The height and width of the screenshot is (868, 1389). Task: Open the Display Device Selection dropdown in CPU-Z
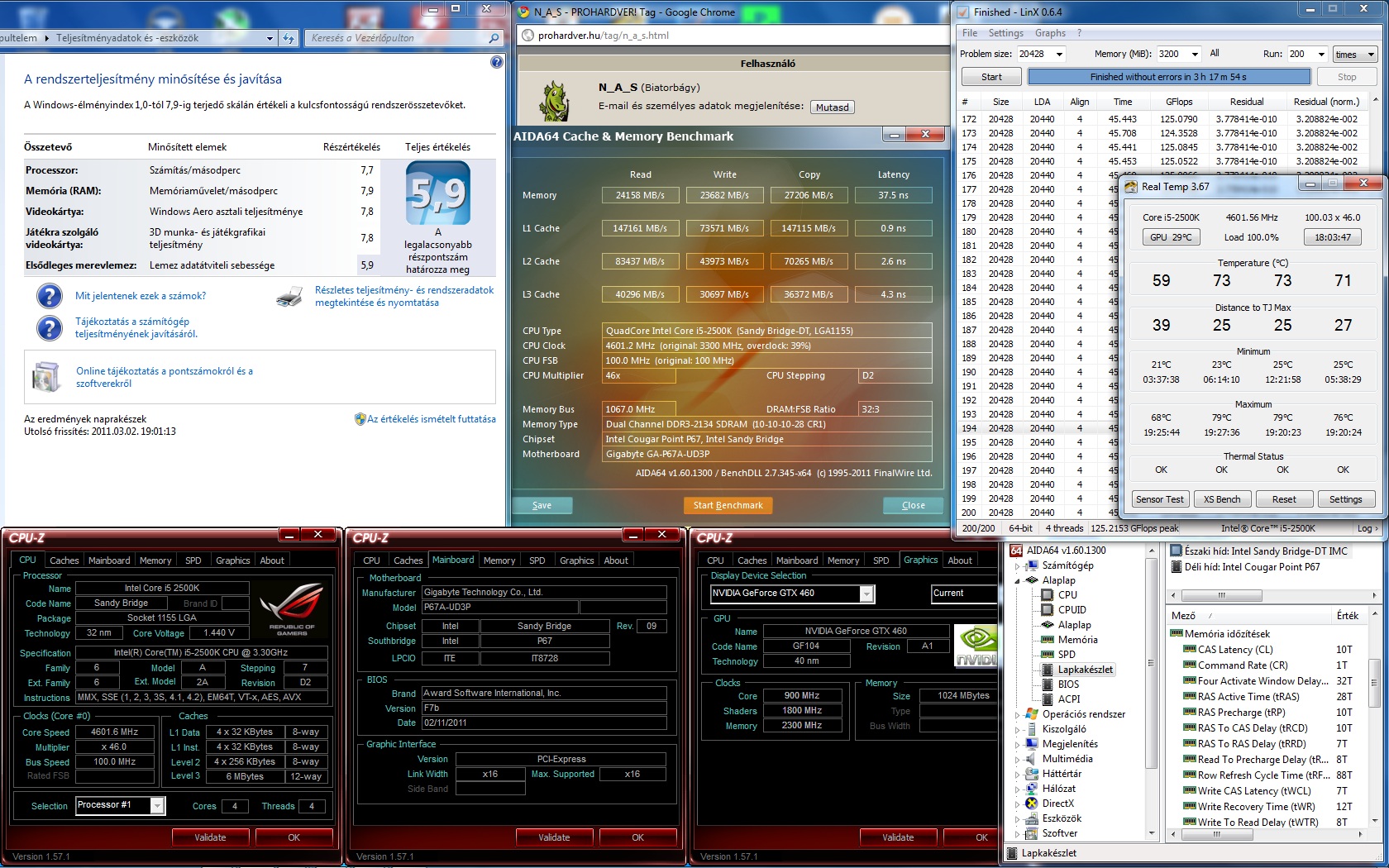866,594
